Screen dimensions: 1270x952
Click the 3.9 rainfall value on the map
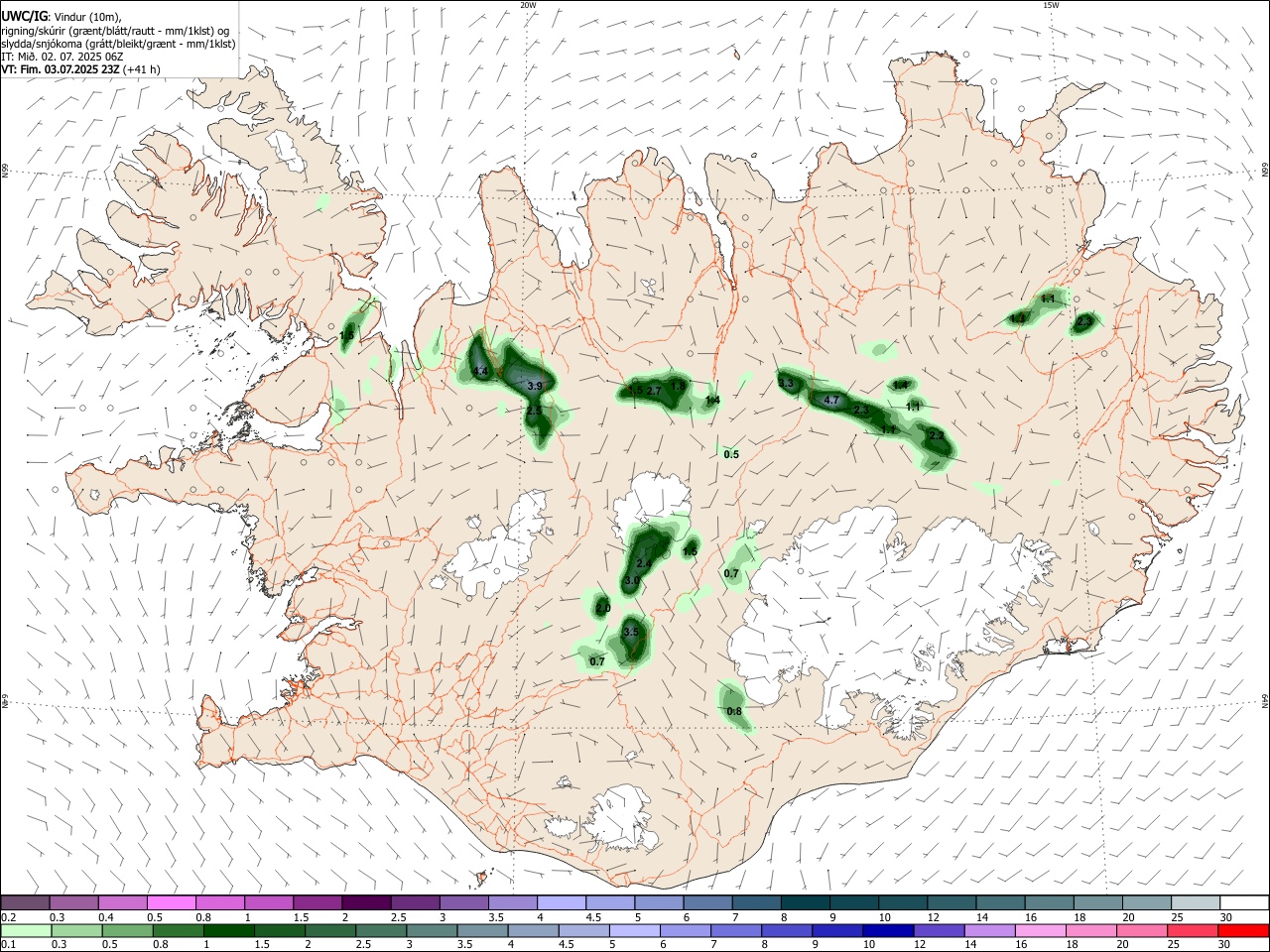pyautogui.click(x=535, y=386)
